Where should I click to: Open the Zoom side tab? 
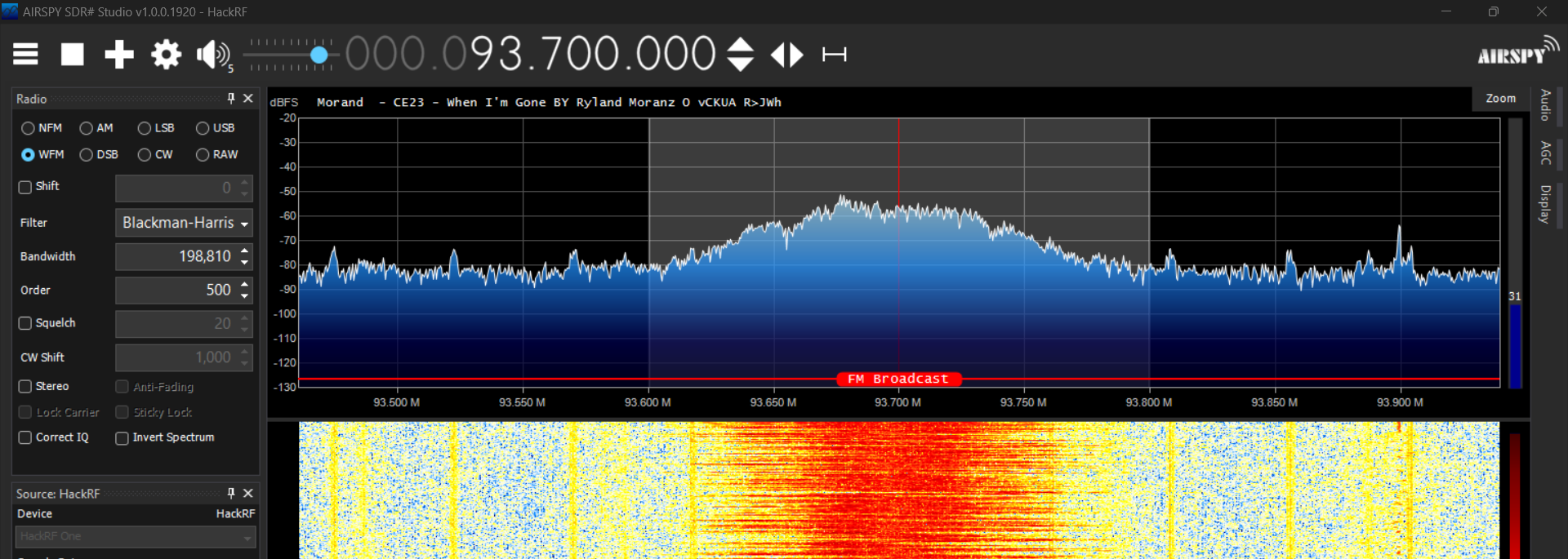click(x=1501, y=99)
